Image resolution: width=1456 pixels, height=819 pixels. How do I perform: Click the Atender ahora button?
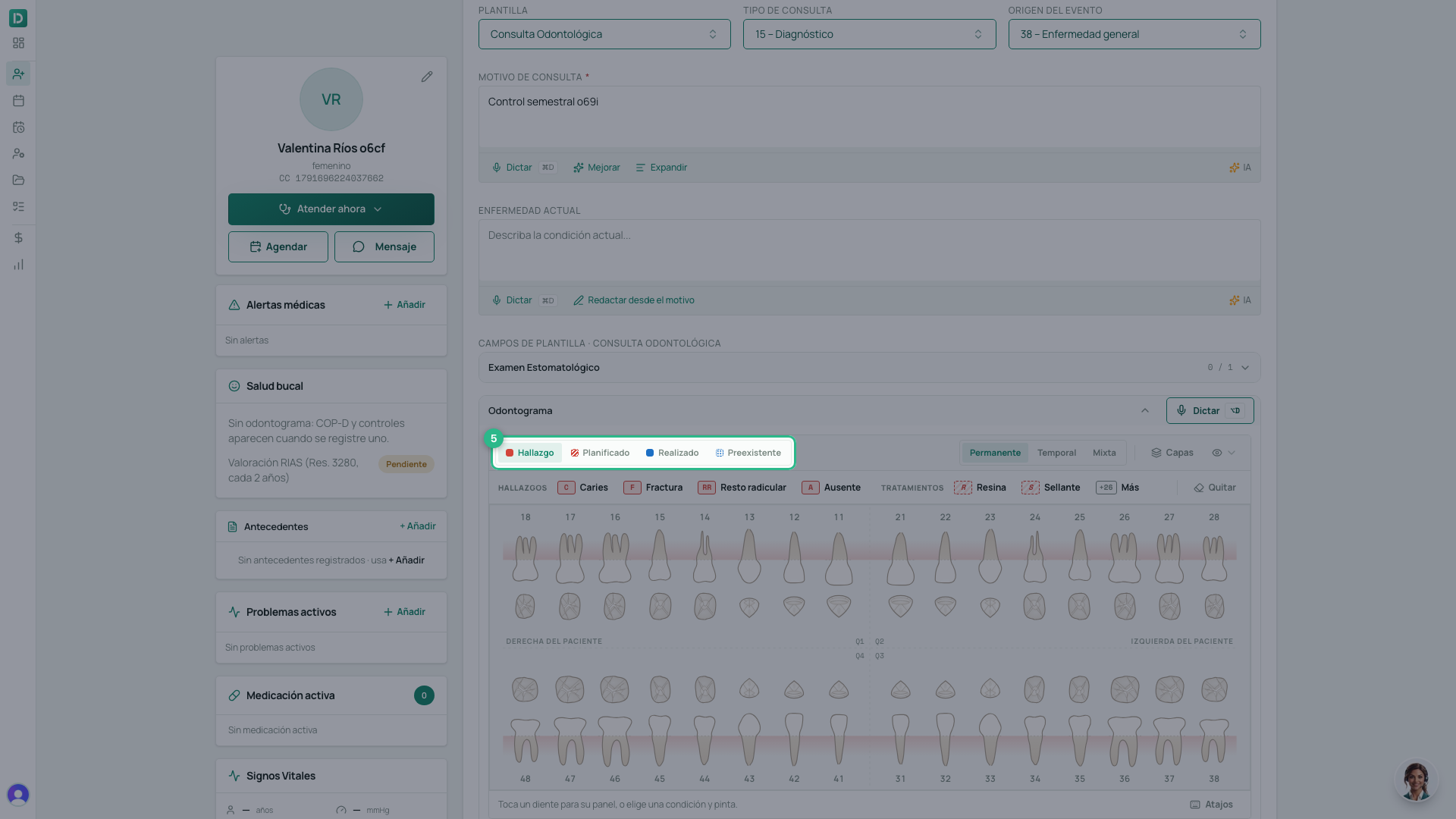(331, 209)
